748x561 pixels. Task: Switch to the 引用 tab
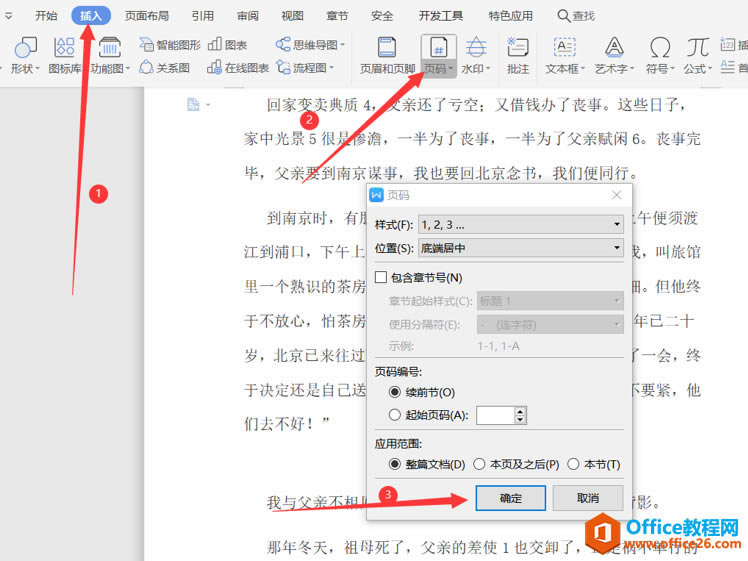click(202, 16)
